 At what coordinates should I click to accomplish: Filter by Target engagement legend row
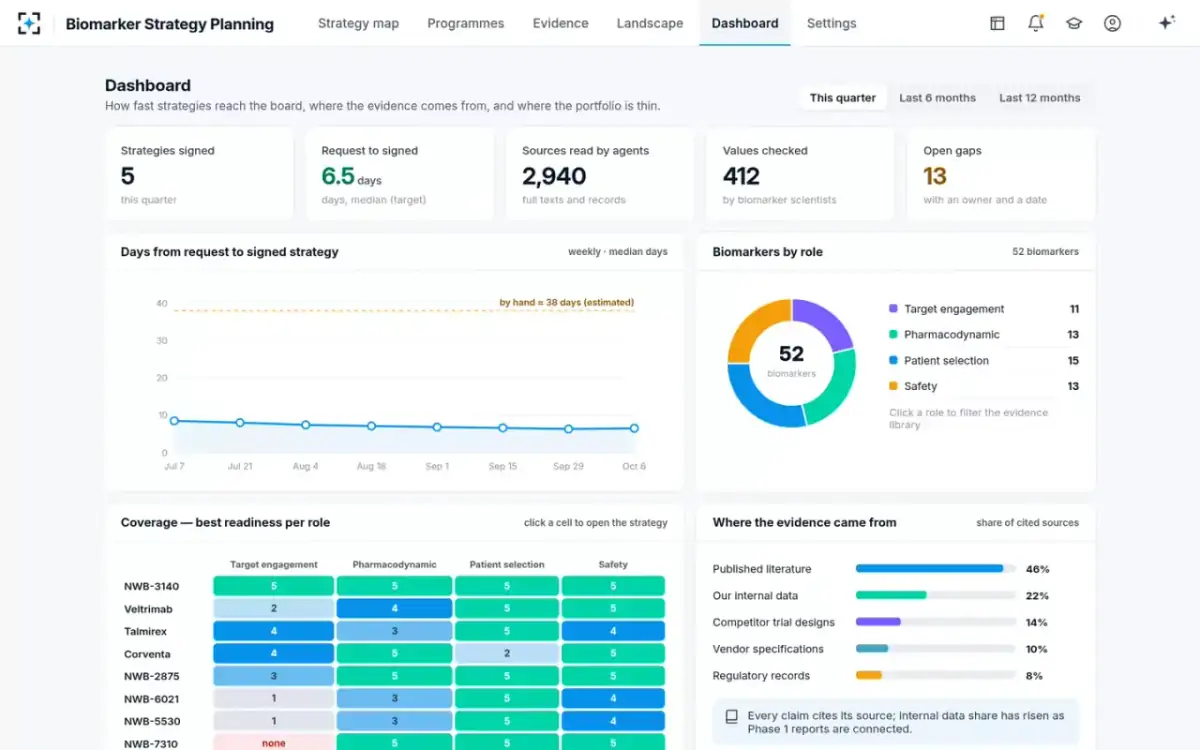coord(984,309)
